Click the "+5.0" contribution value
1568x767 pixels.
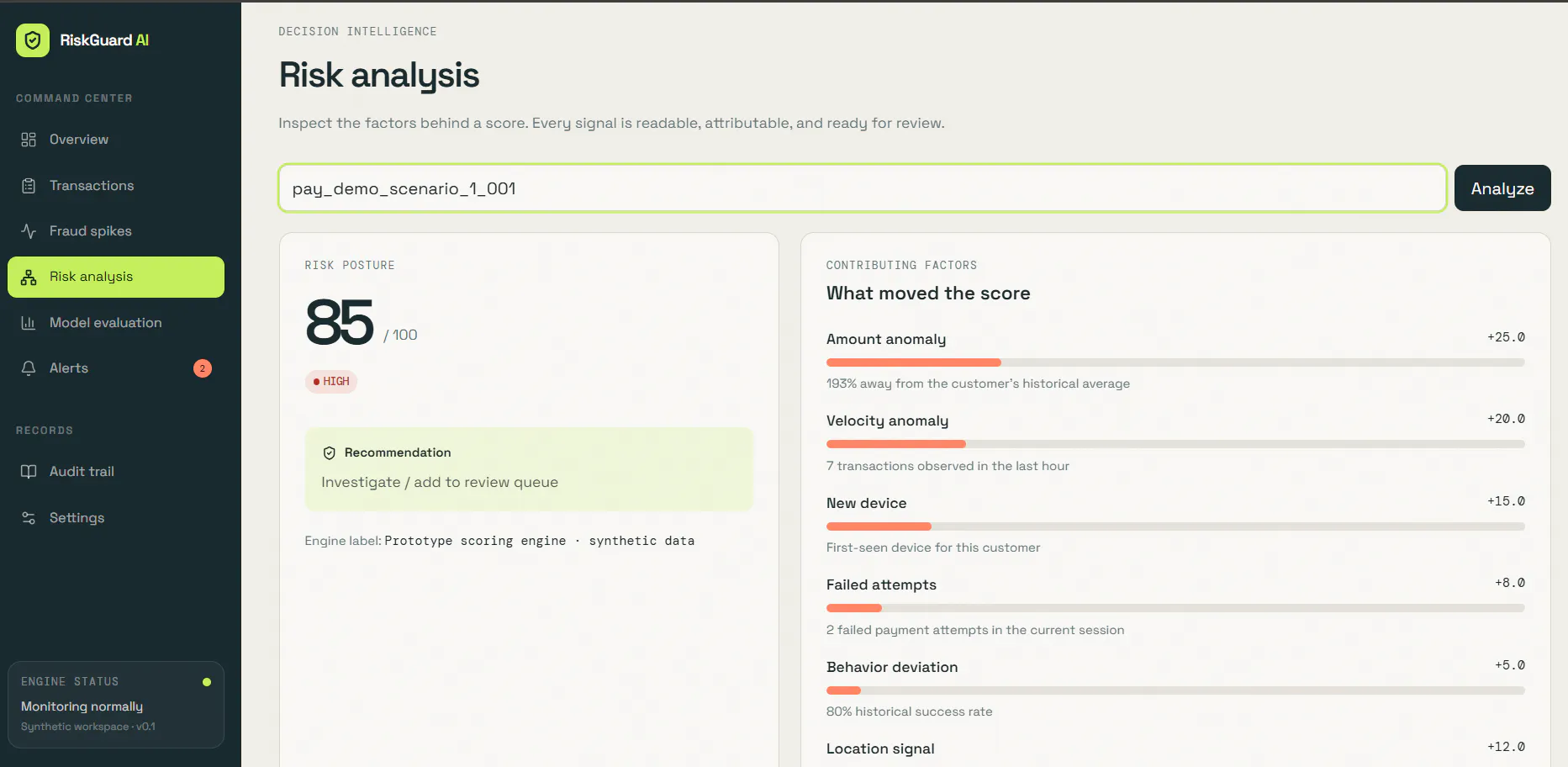[1510, 665]
